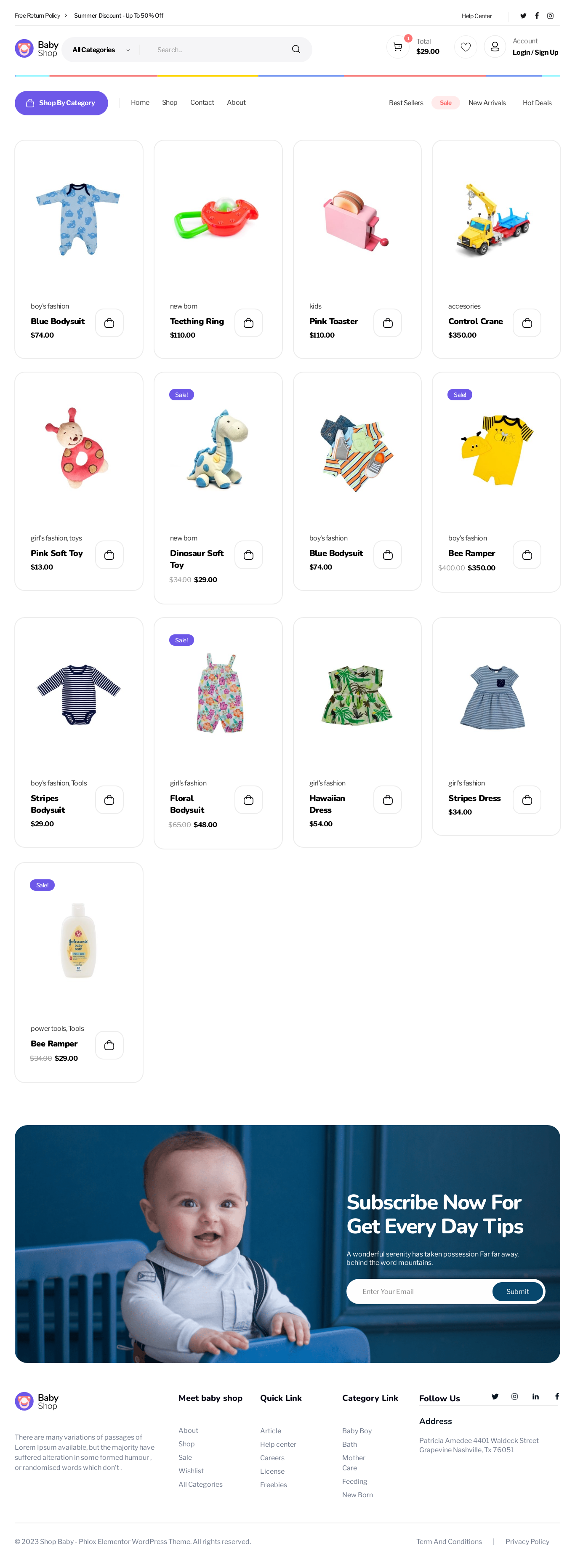Click the search magnifier icon
The height and width of the screenshot is (1568, 575).
pos(296,49)
